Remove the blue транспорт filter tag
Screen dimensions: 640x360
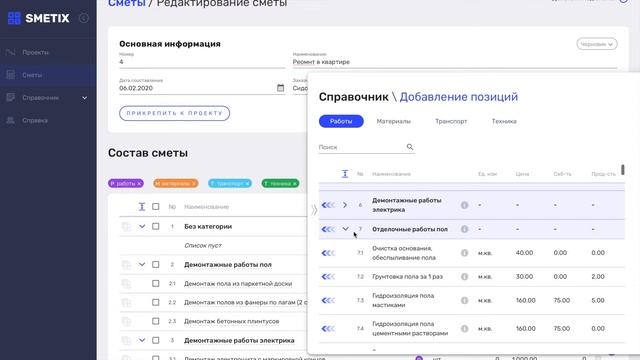tap(247, 184)
